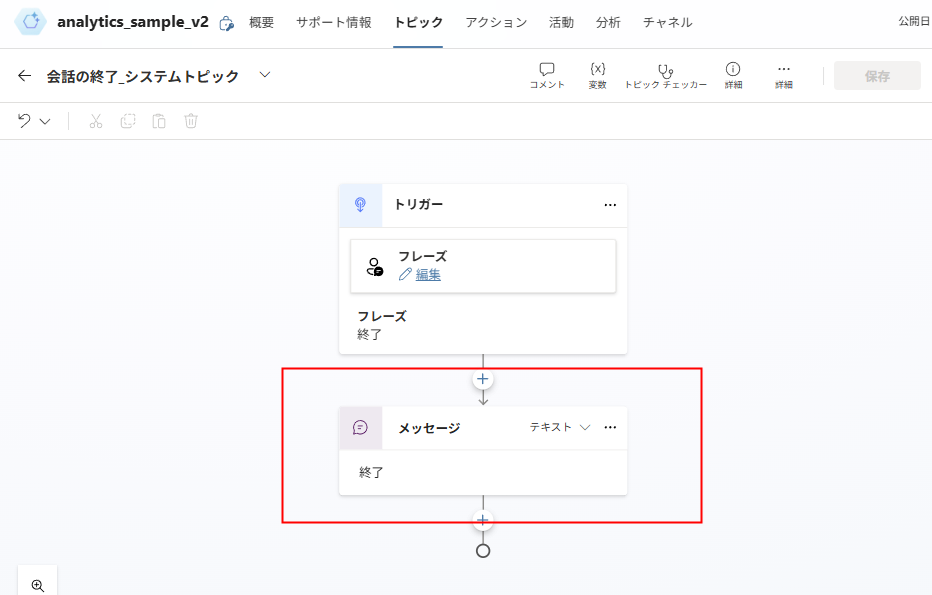Go back with the left arrow icon
Screen dimensions: 932x595
pyautogui.click(x=24, y=75)
